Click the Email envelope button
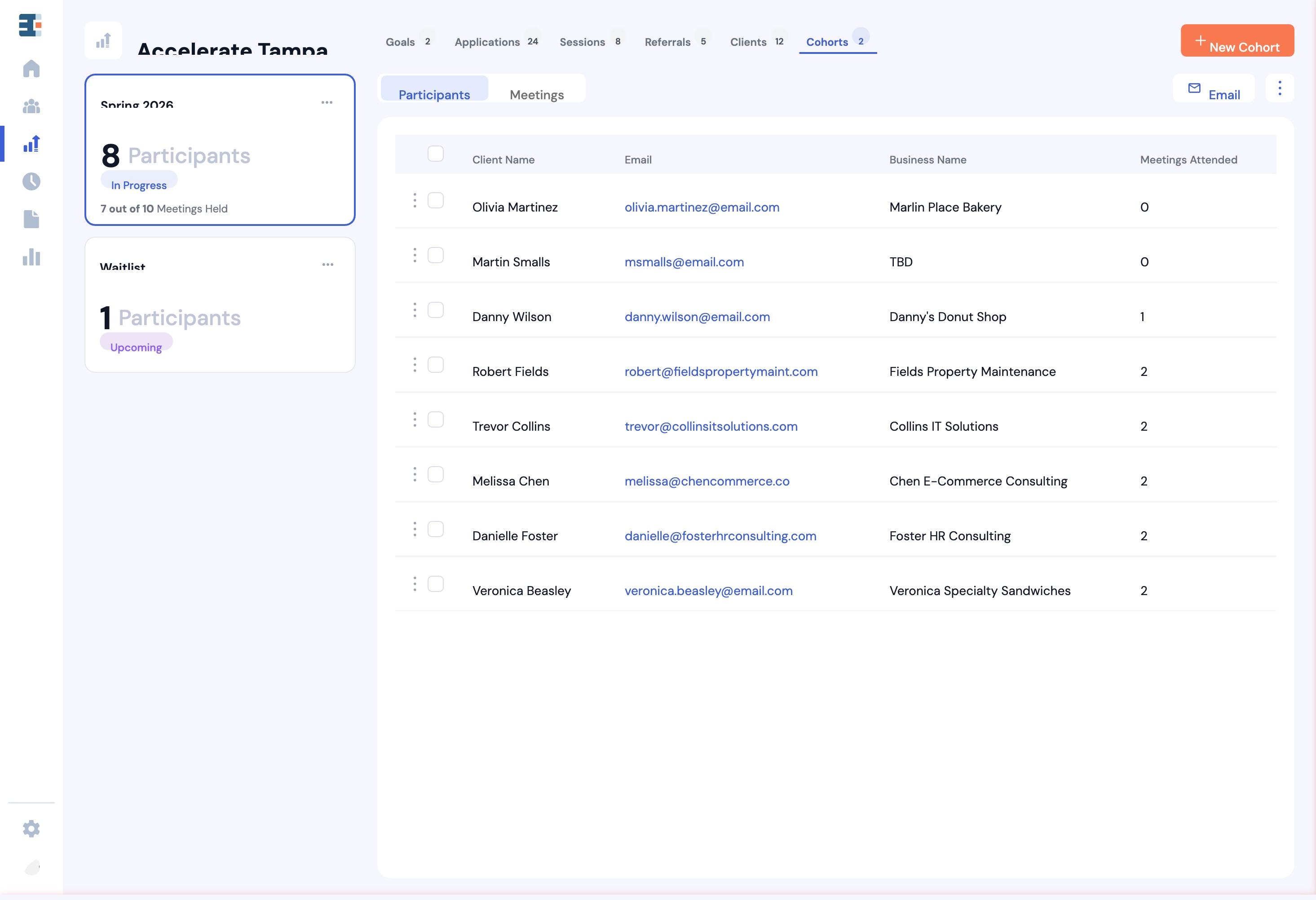The height and width of the screenshot is (900, 1316). (1213, 89)
